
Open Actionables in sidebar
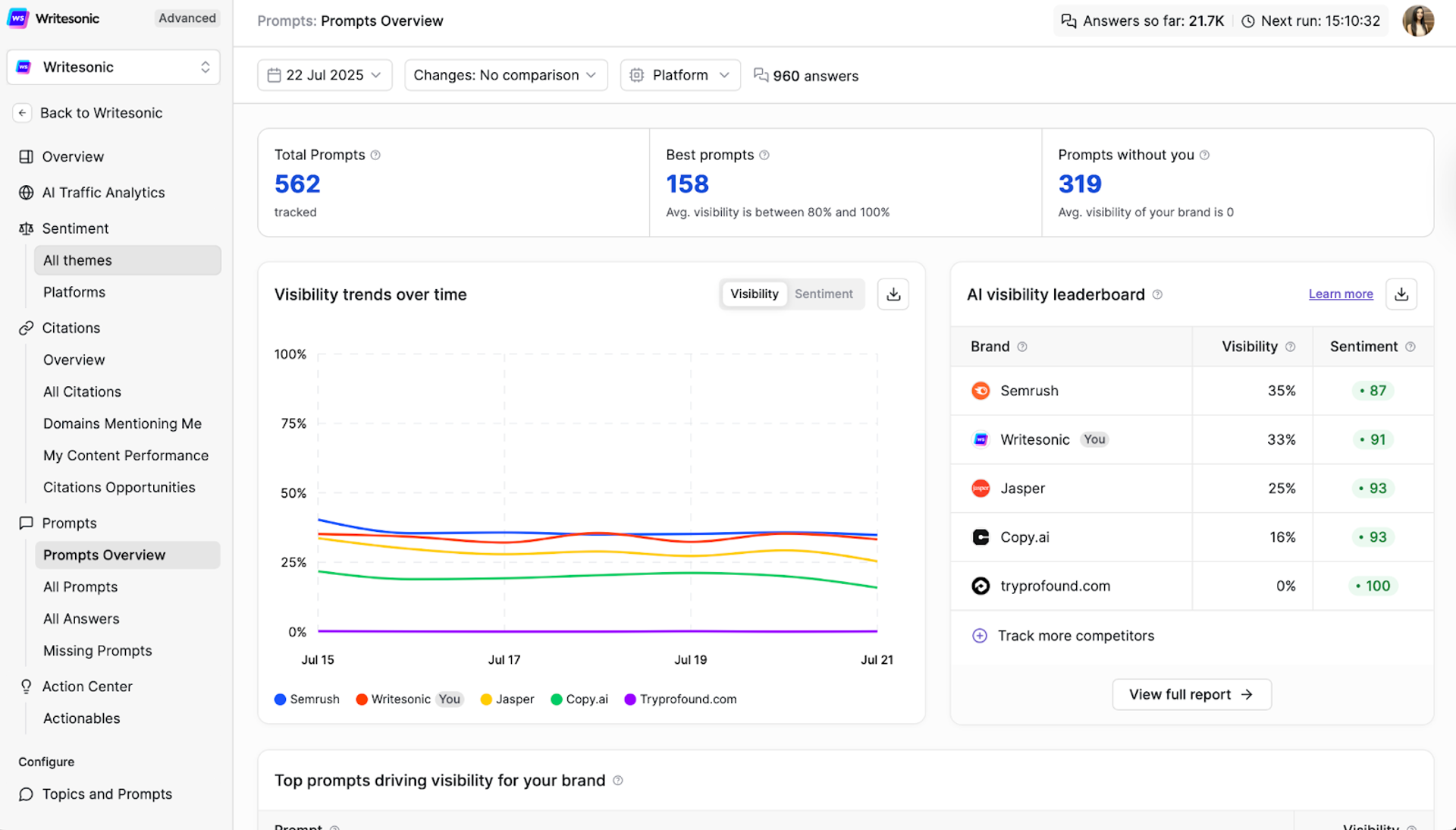pyautogui.click(x=82, y=718)
